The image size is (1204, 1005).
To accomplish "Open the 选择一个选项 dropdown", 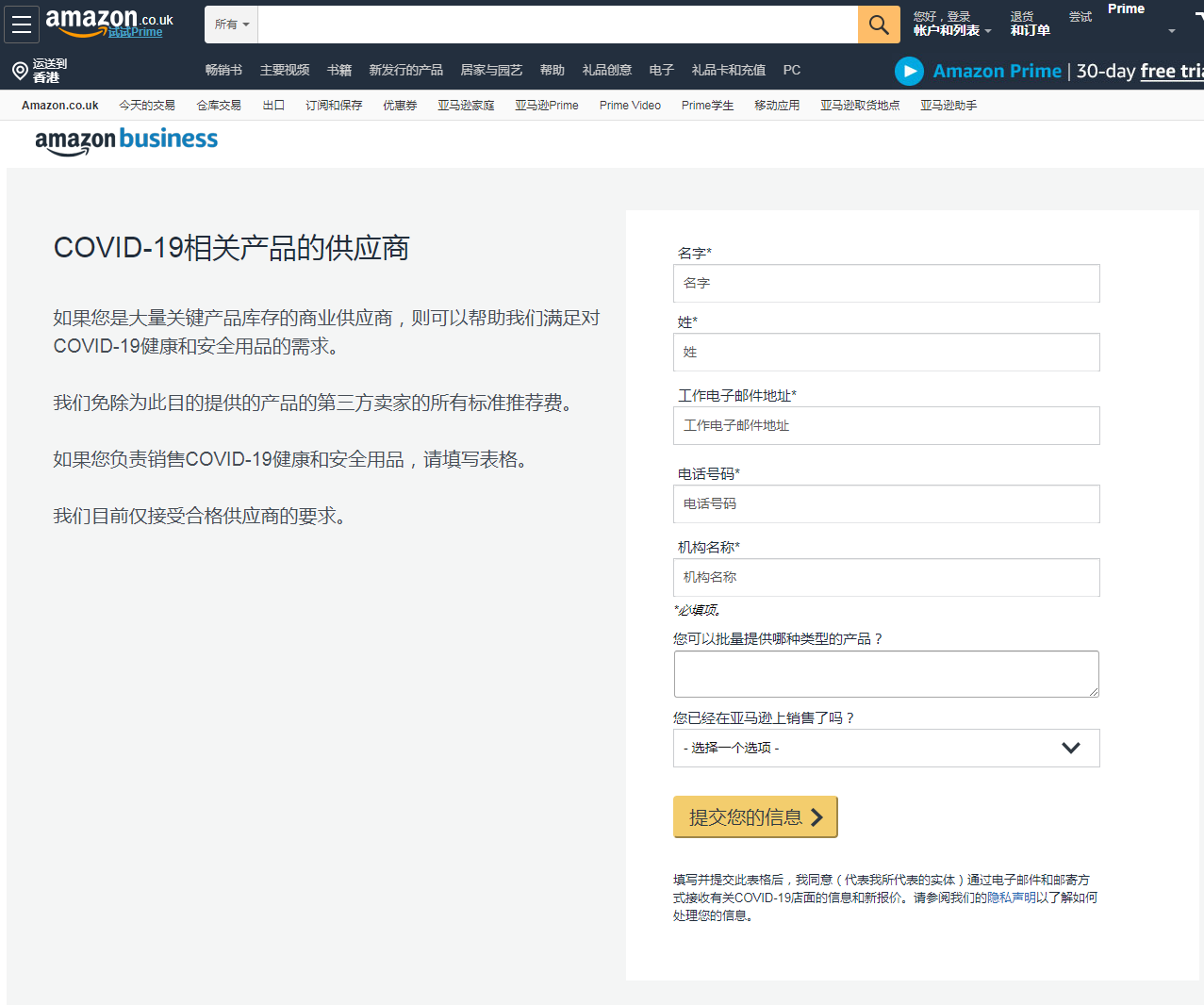I will (886, 748).
